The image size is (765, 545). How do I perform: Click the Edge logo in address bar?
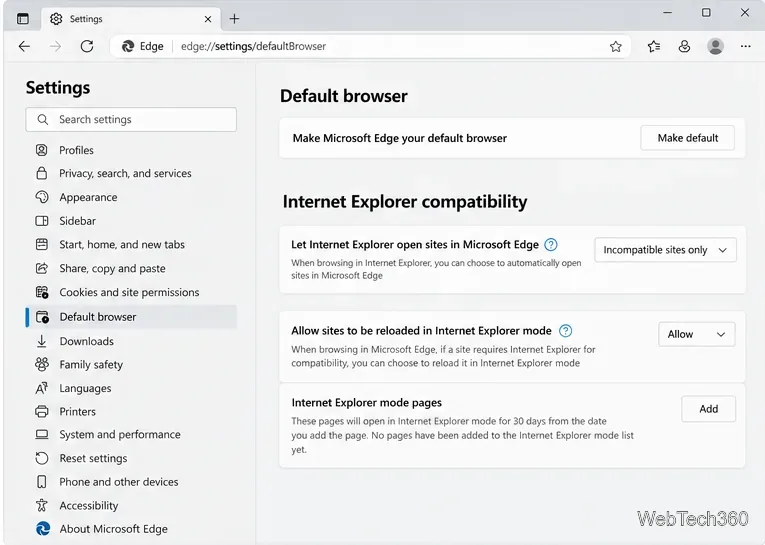coord(128,46)
